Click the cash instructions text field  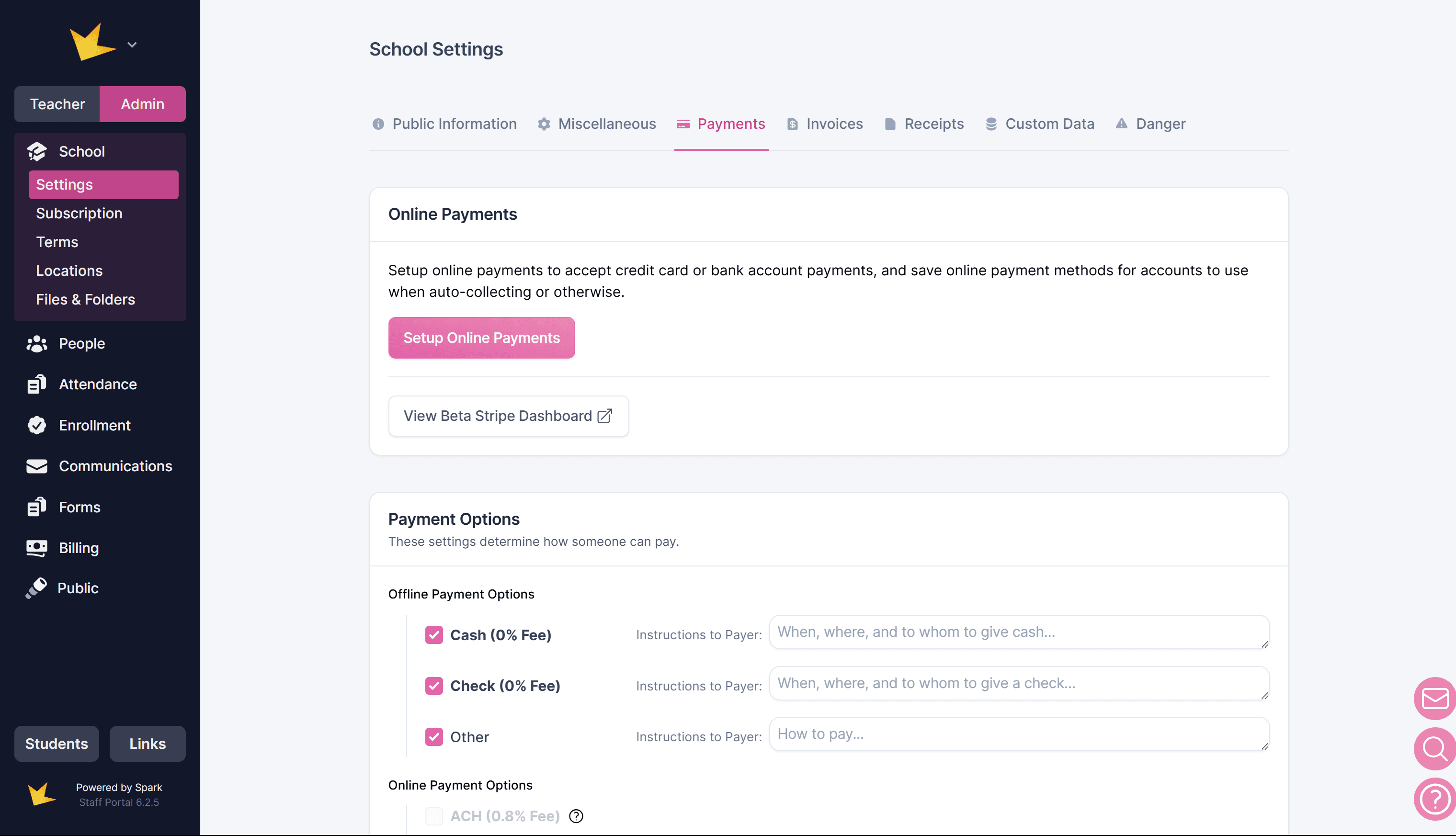[x=1018, y=632]
